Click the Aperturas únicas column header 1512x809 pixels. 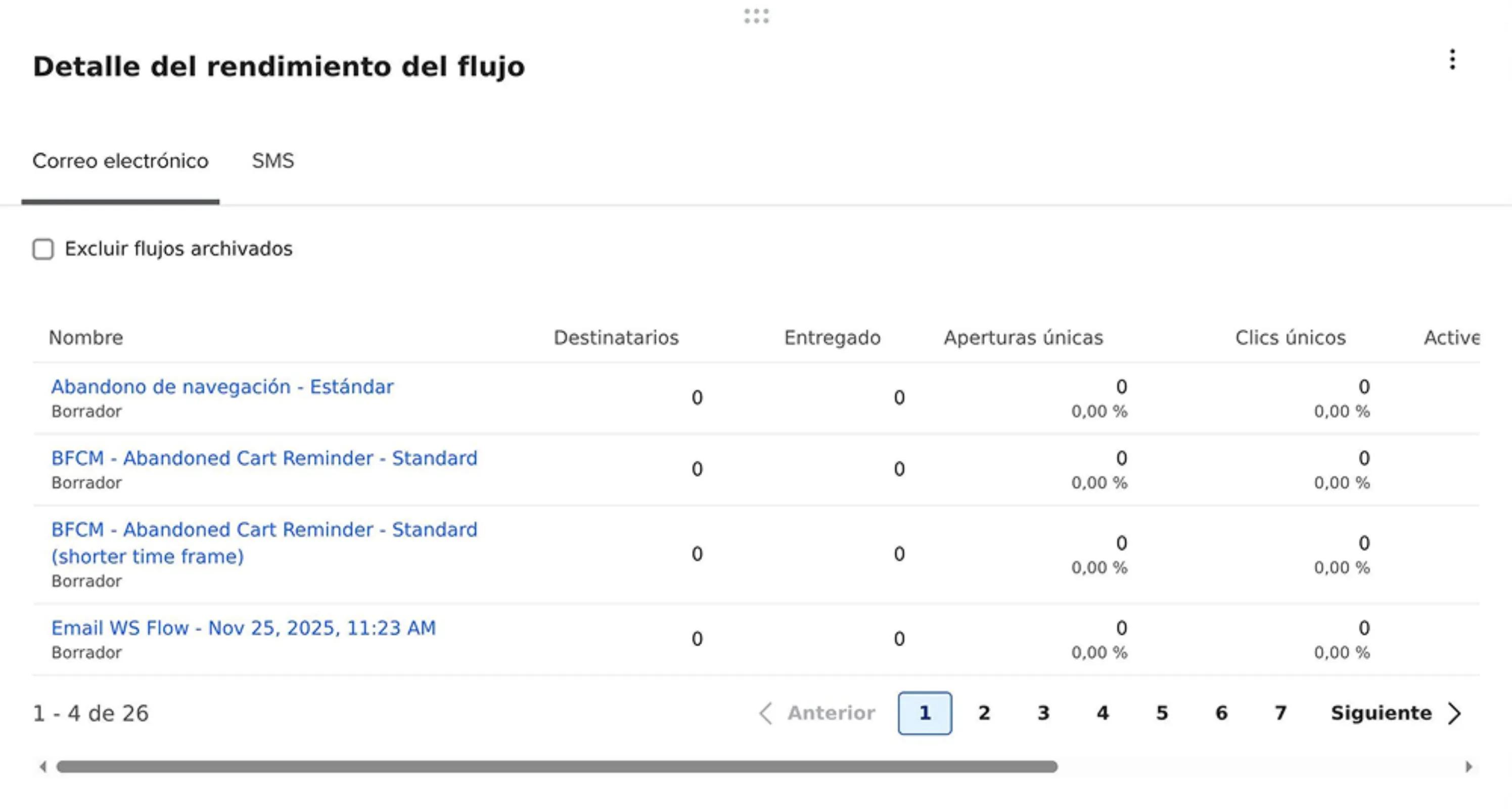pyautogui.click(x=1023, y=338)
